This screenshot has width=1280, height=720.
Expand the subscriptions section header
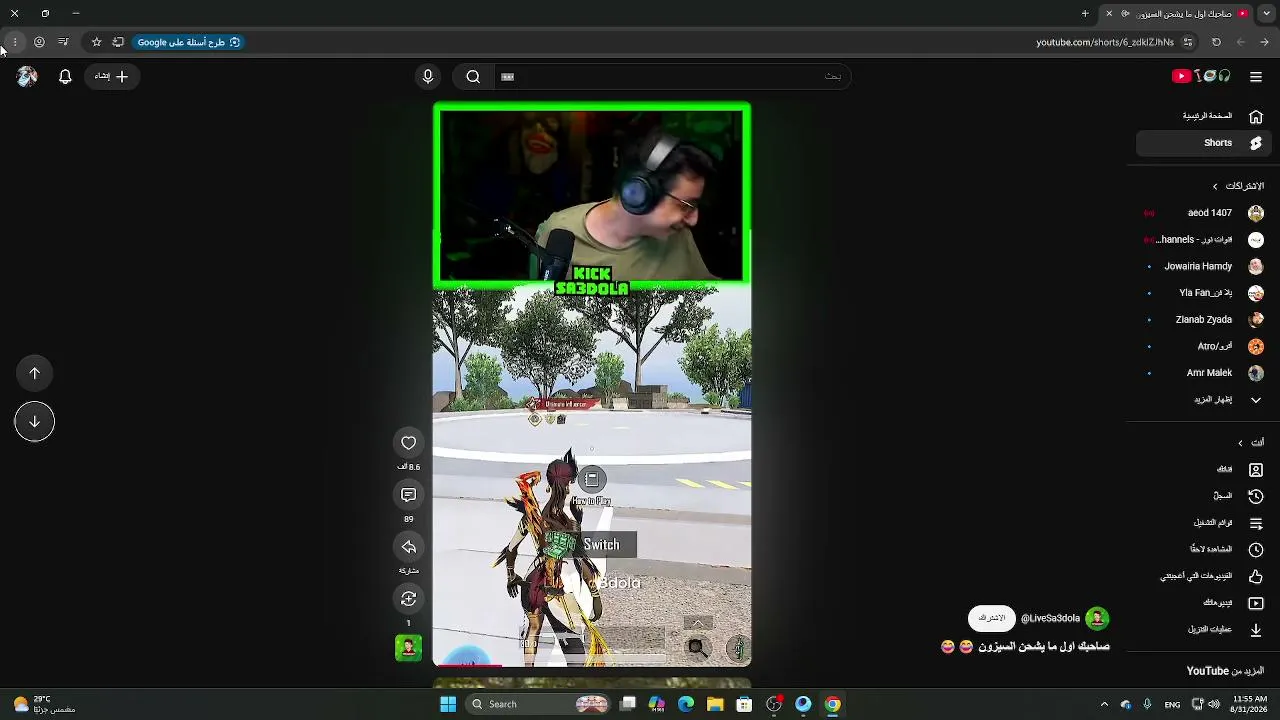click(1237, 186)
